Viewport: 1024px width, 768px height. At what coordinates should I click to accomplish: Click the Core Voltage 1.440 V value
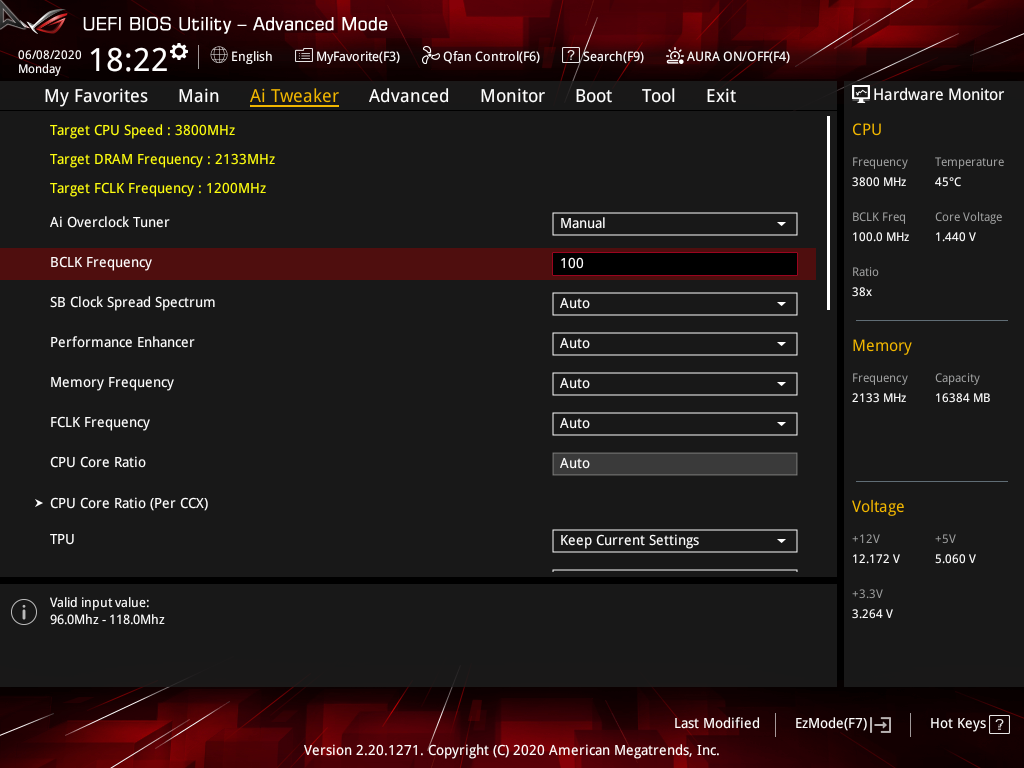pyautogui.click(x=955, y=237)
